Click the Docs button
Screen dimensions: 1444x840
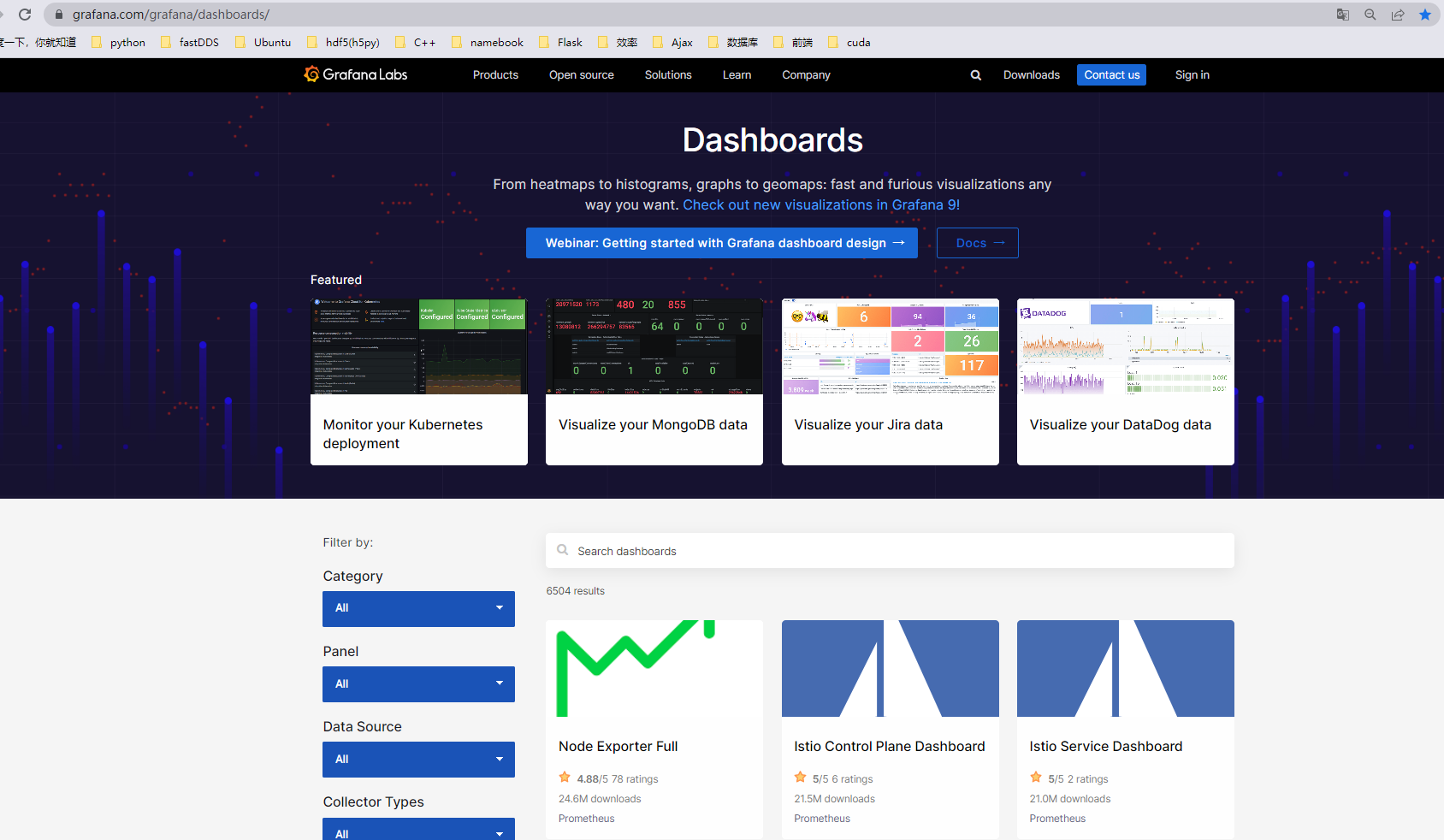tap(977, 243)
